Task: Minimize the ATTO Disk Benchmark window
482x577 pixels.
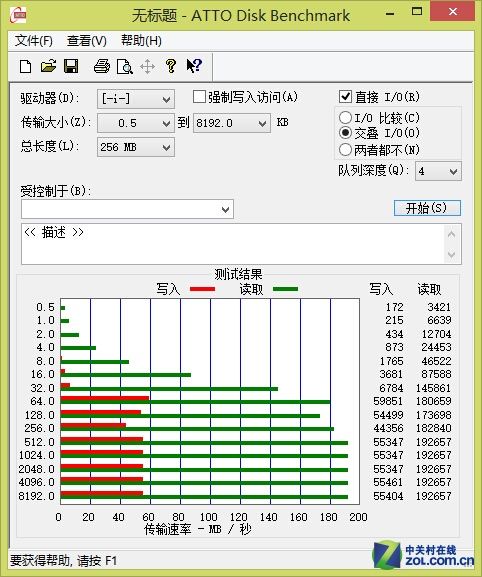Action: (390, 13)
